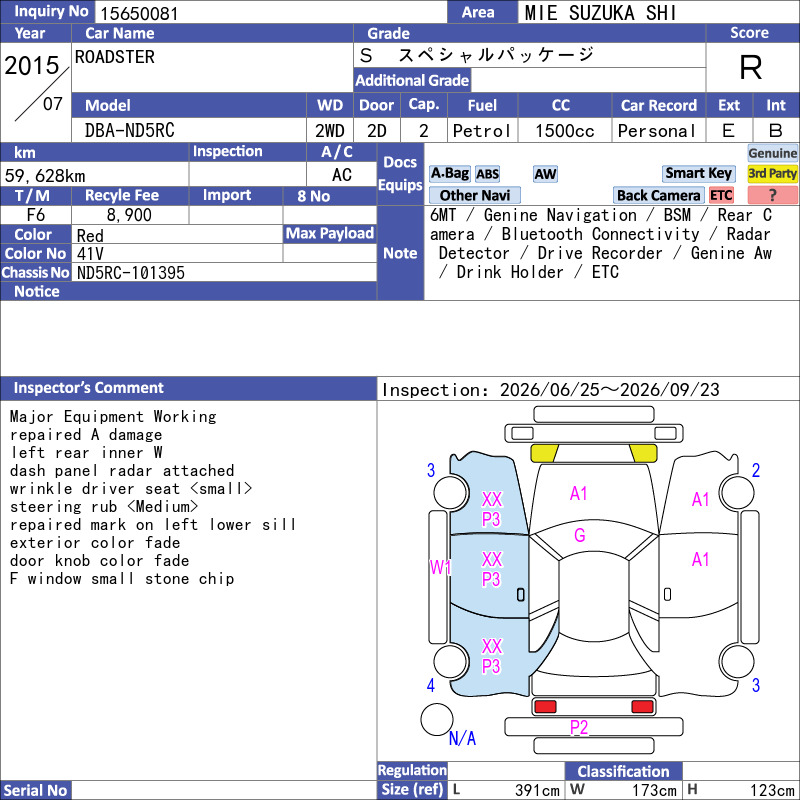Click the front-right tire marked 2
Viewport: 800px width, 800px height.
click(x=737, y=493)
